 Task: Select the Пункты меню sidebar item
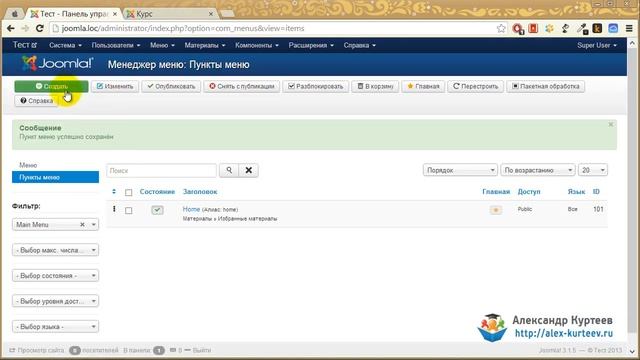pos(56,177)
